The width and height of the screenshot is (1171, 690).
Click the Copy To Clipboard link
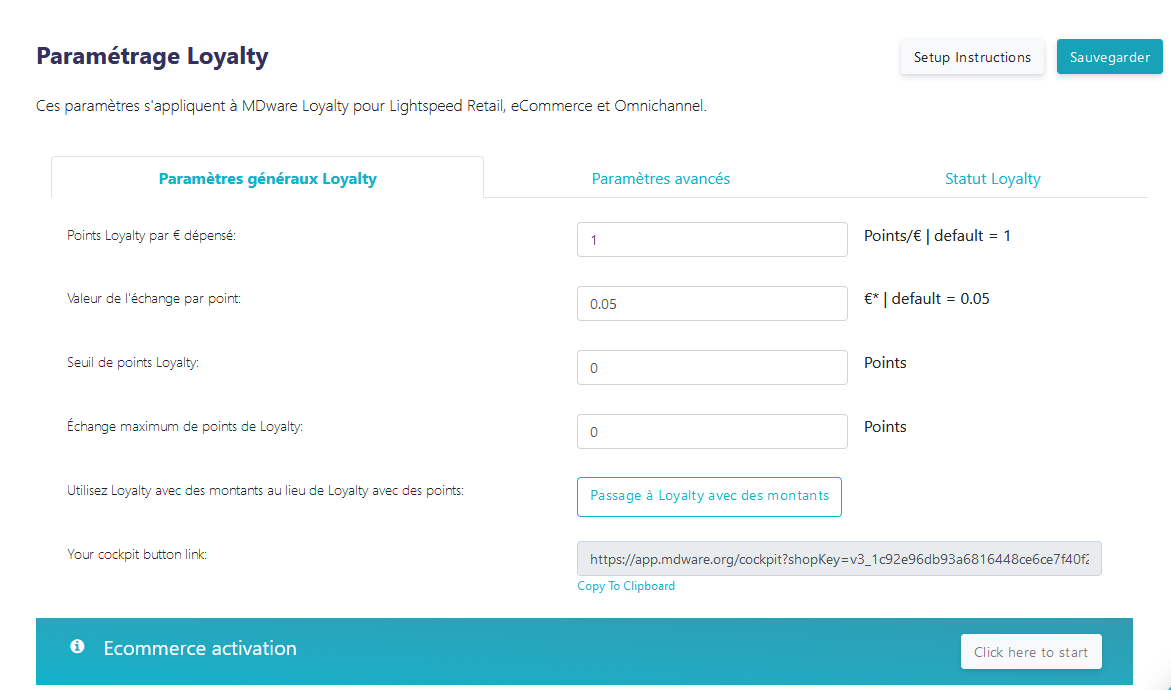click(x=626, y=586)
